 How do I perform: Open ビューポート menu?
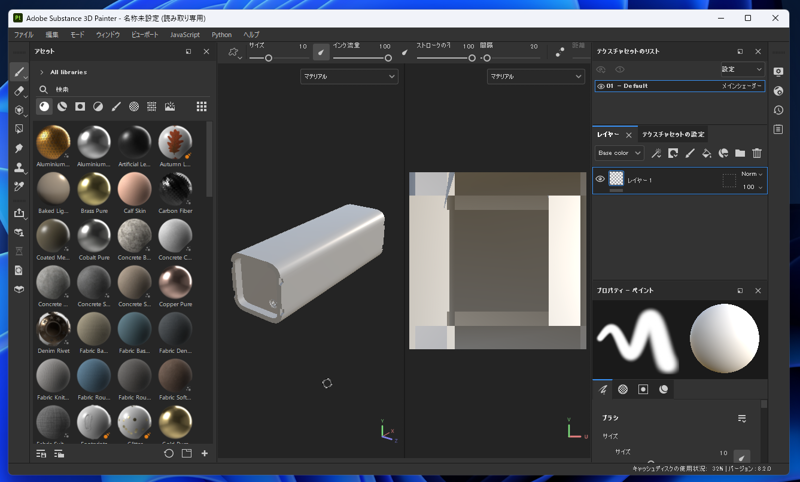click(145, 35)
